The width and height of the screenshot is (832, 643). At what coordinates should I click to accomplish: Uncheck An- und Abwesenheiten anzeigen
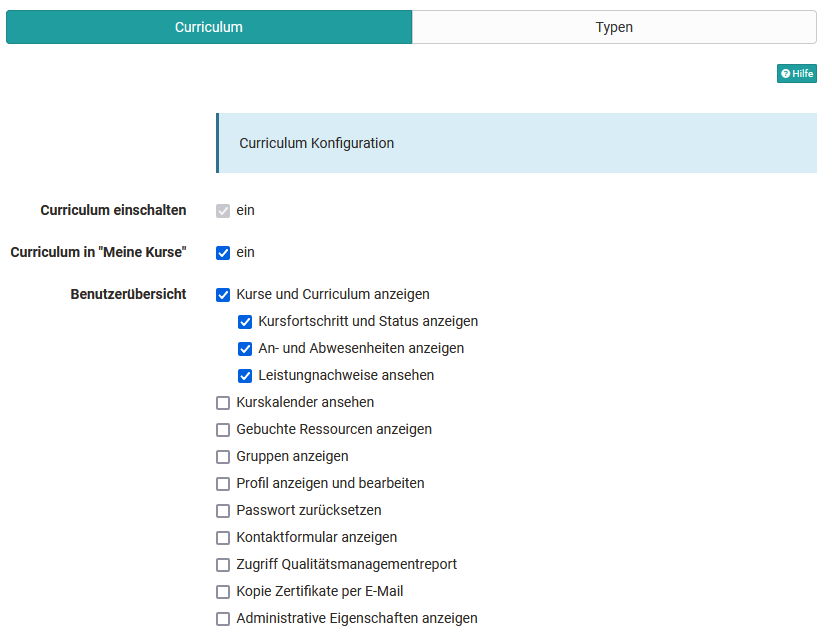[245, 349]
